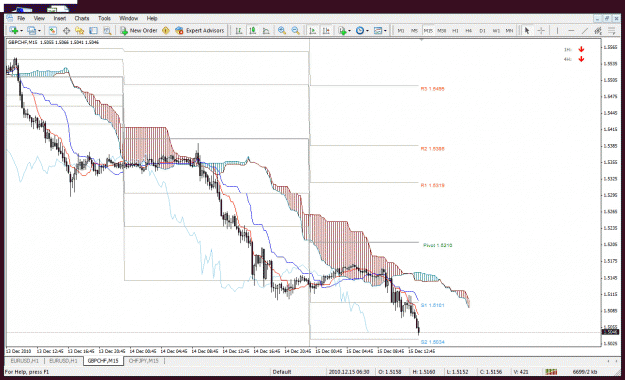Click the 6699/2 kb traffic status entry
This screenshot has width=625, height=380.
tap(585, 372)
